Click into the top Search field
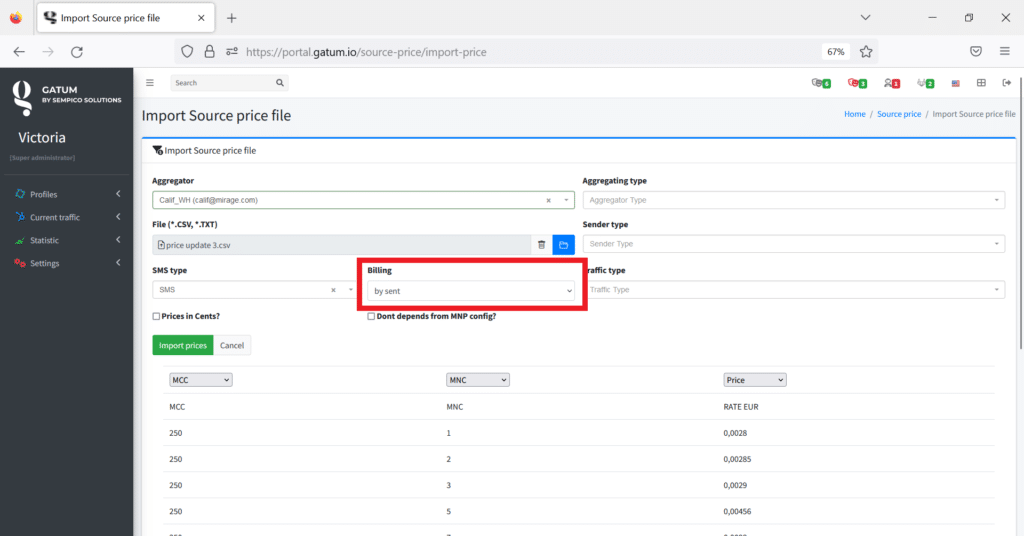This screenshot has width=1024, height=536. 222,83
